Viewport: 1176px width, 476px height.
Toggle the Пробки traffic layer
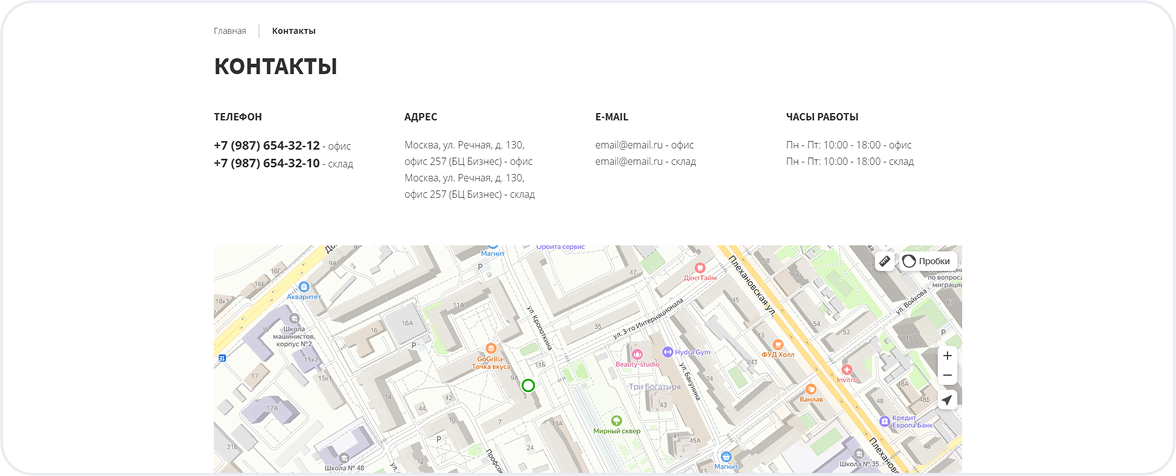click(x=927, y=261)
